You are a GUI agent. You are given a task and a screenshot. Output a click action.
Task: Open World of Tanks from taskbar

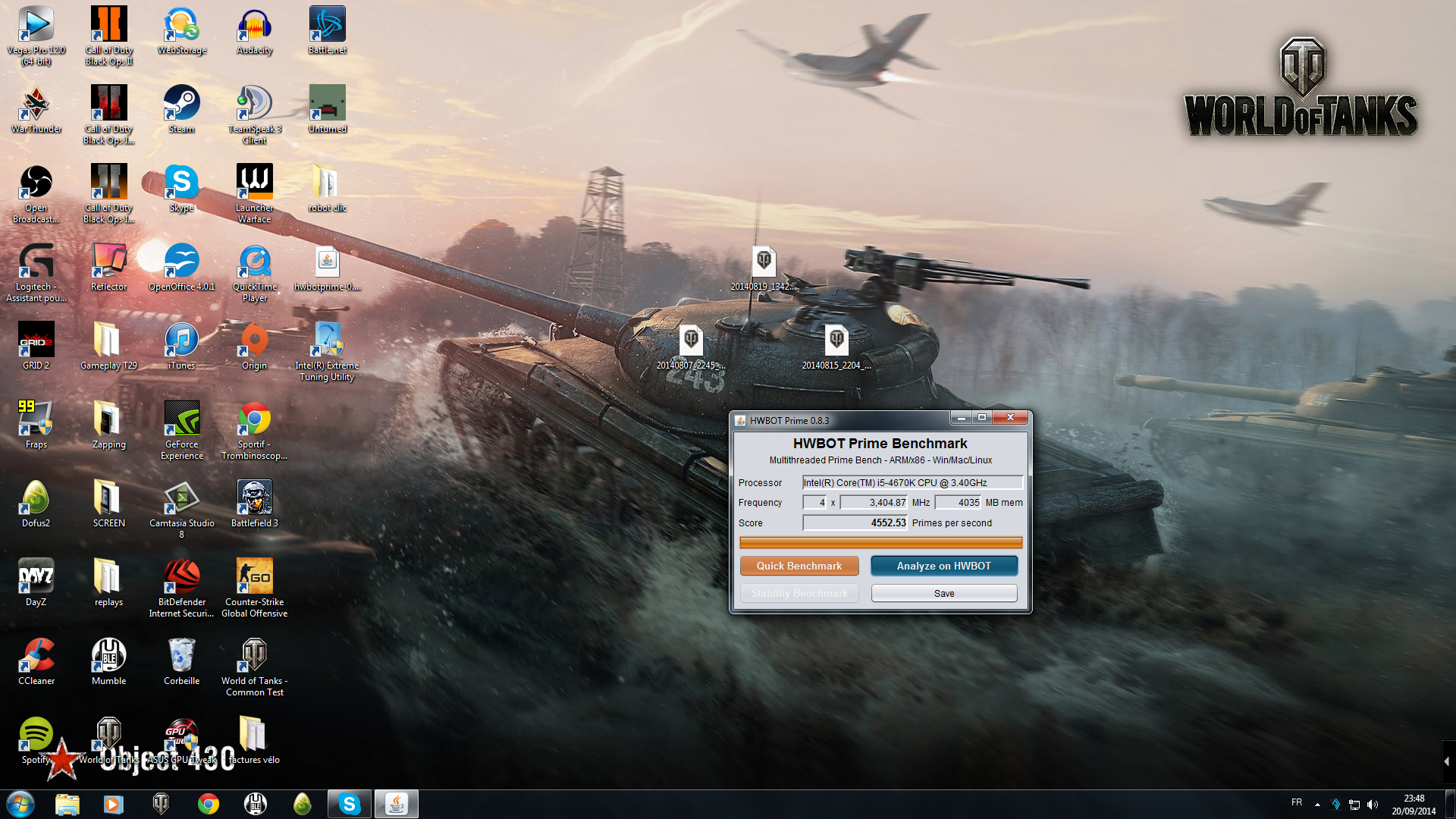pyautogui.click(x=161, y=804)
